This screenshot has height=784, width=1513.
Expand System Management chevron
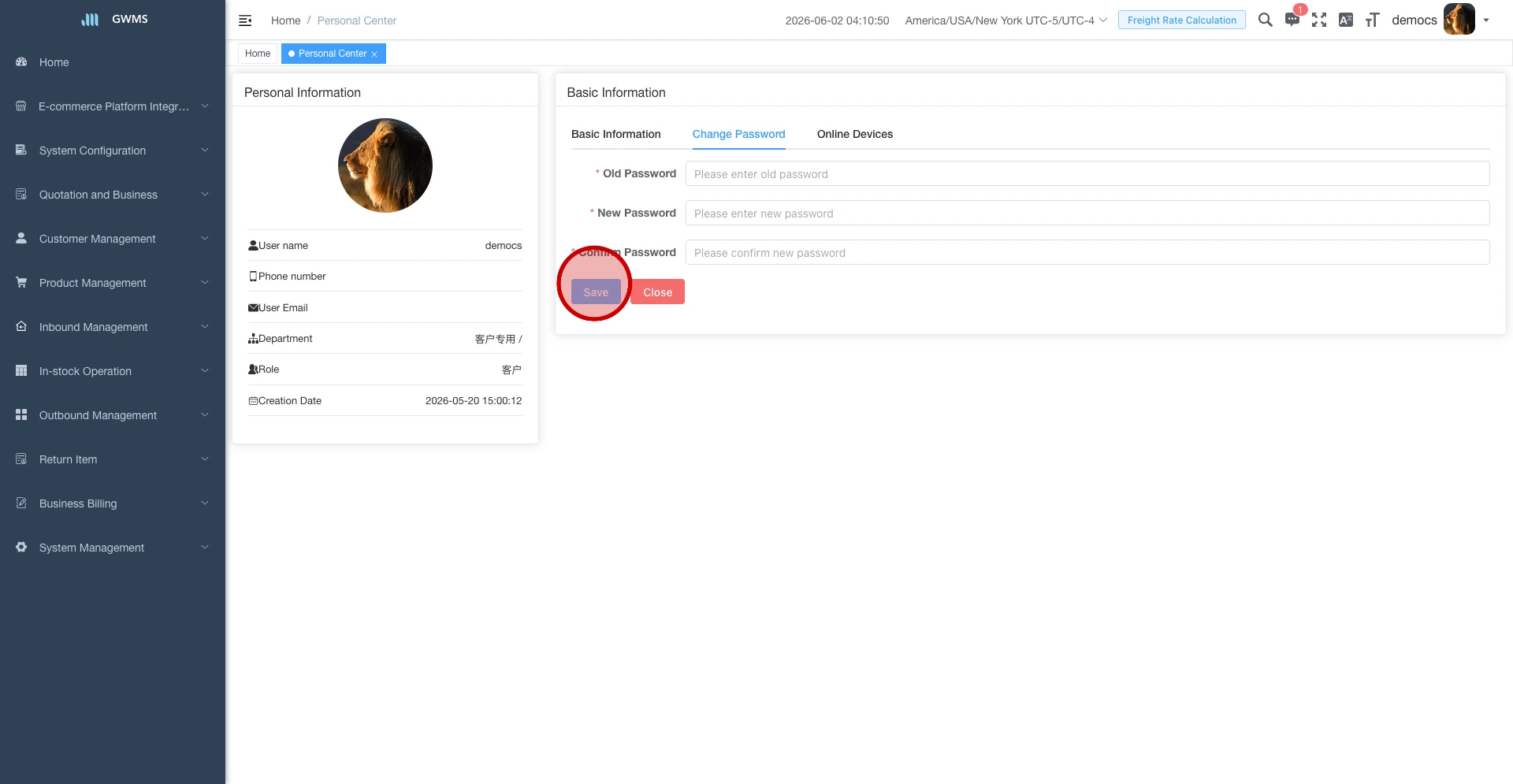(205, 548)
